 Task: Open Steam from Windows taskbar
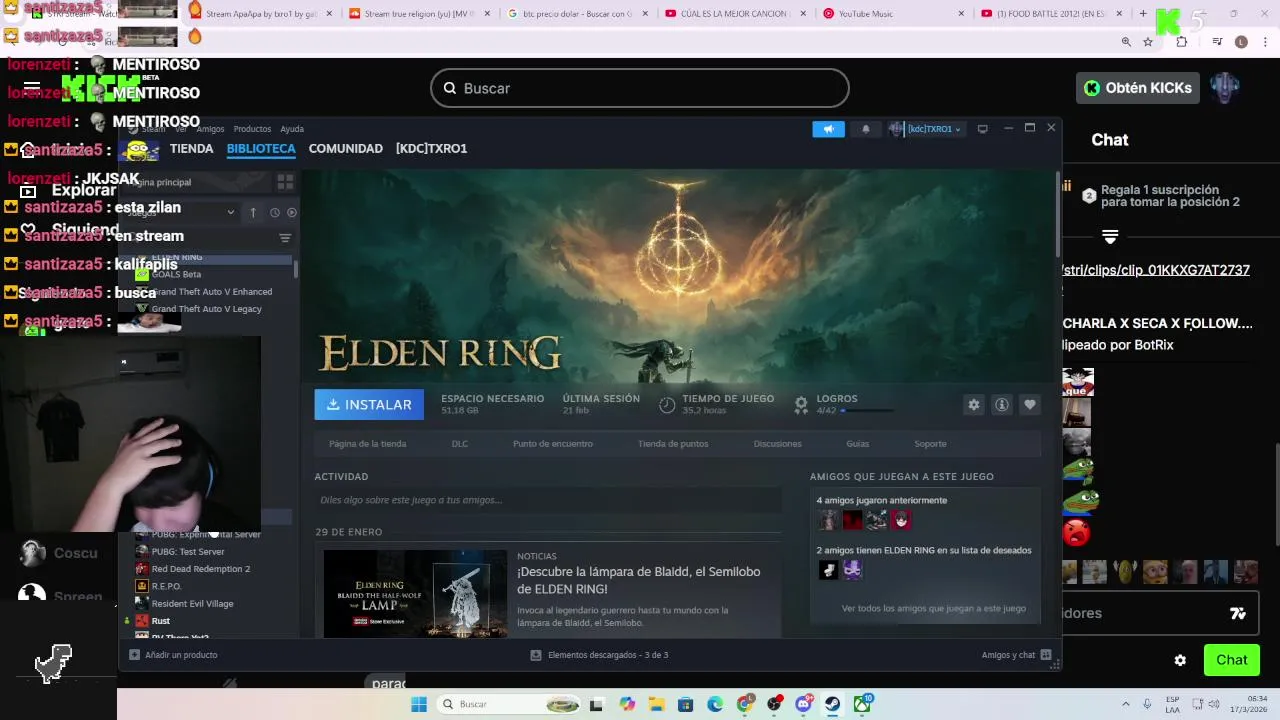click(x=832, y=704)
